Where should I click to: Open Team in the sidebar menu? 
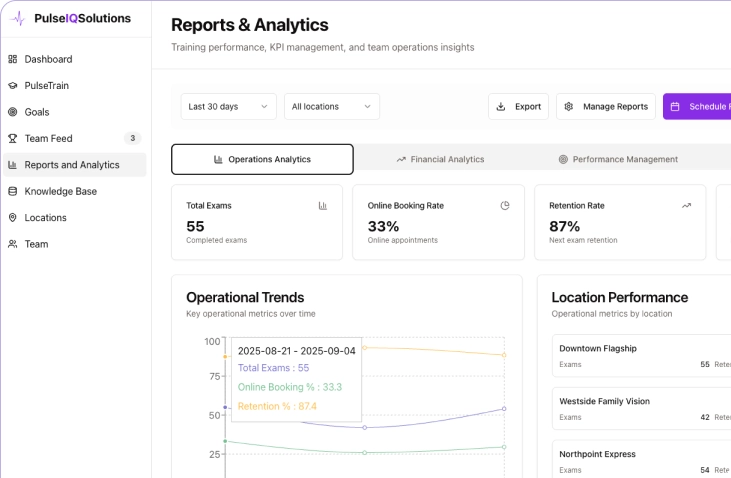coord(36,244)
